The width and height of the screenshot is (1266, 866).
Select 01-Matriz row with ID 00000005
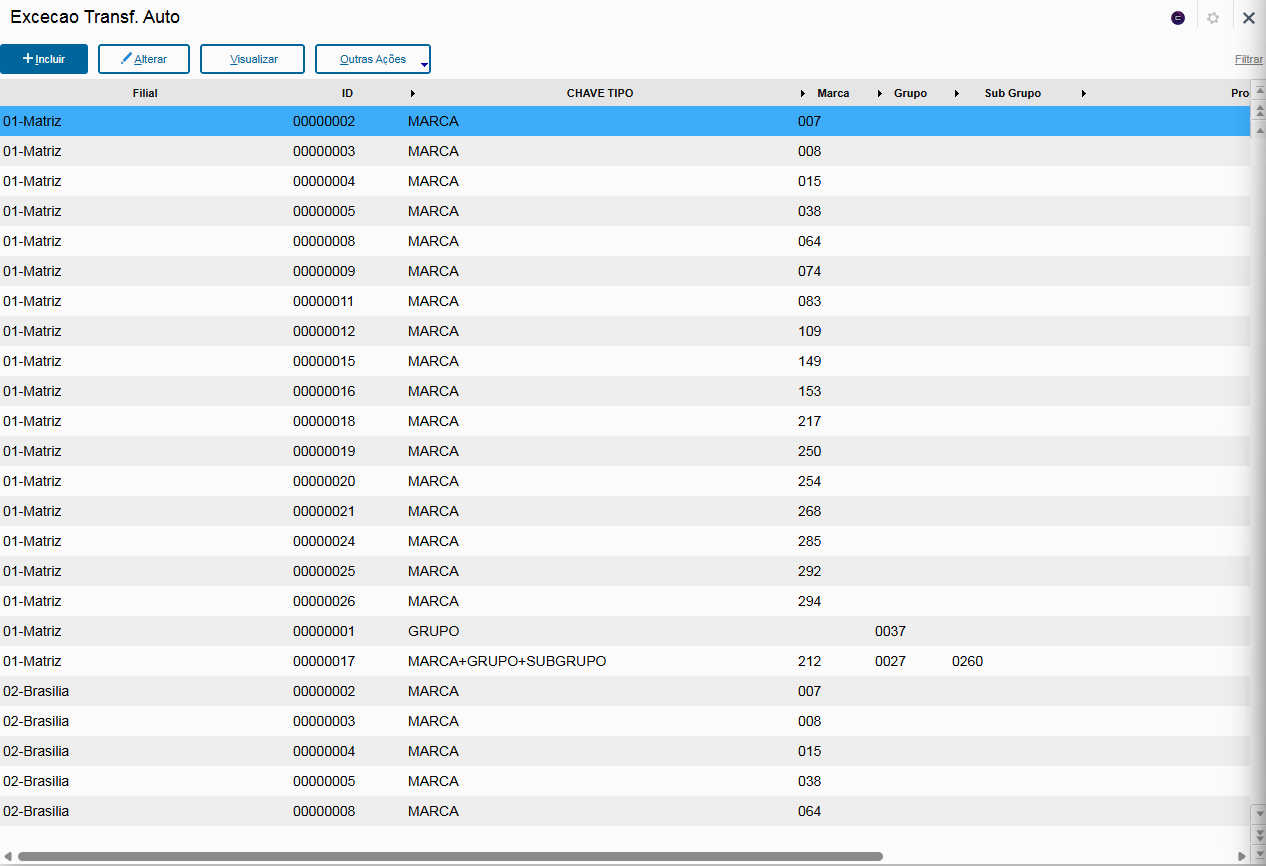625,211
